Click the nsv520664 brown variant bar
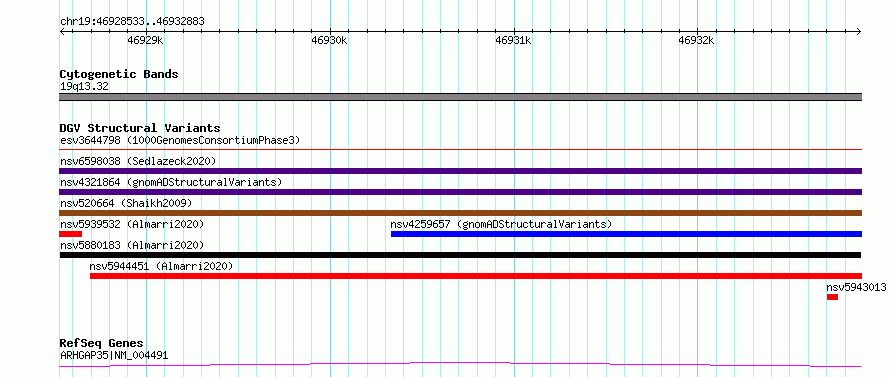The image size is (890, 377). [x=460, y=213]
